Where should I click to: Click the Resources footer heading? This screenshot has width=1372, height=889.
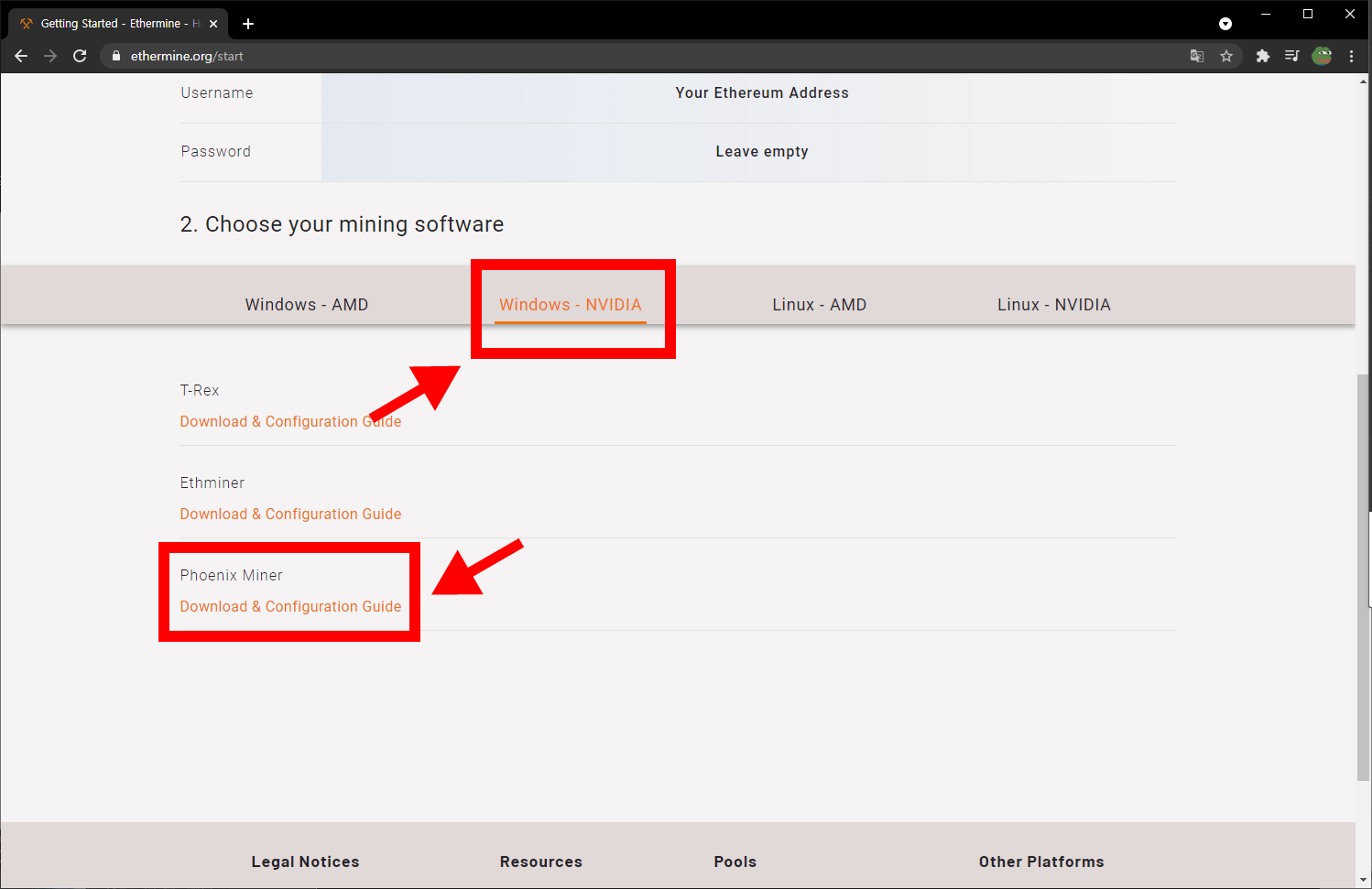[541, 862]
